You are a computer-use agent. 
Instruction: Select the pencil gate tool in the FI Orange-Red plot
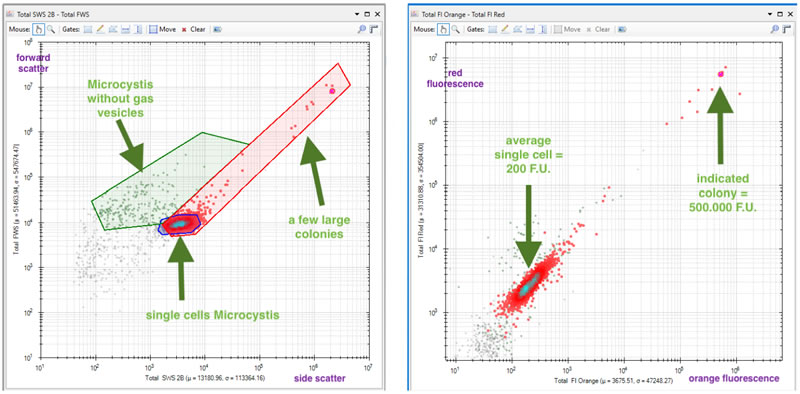click(505, 29)
